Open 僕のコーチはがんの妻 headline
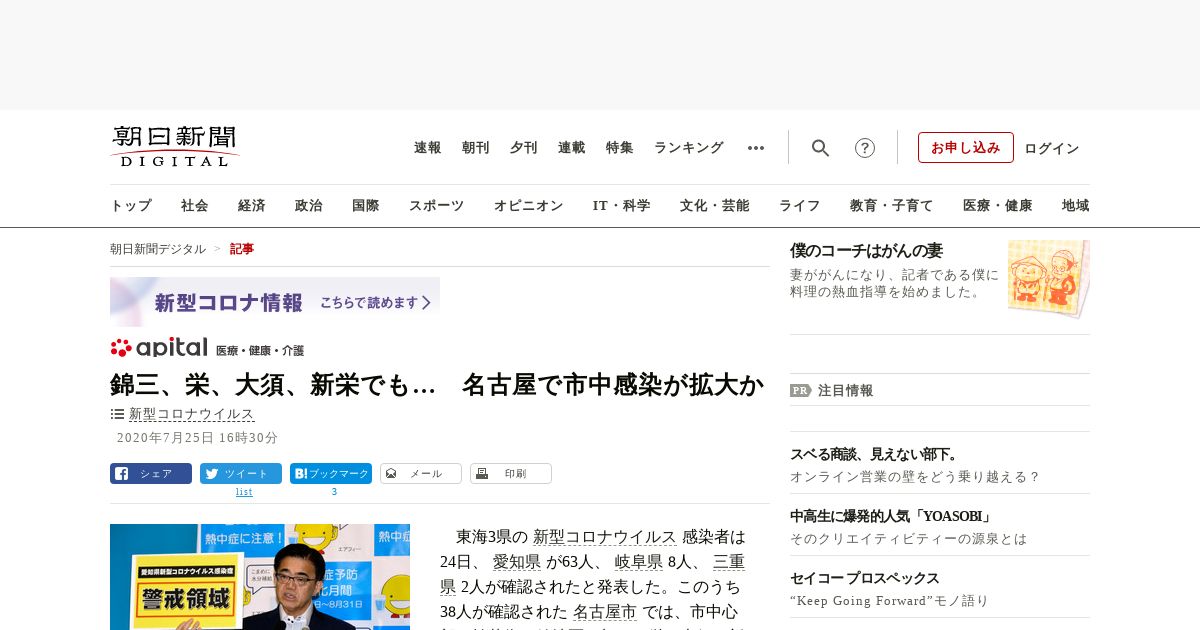The width and height of the screenshot is (1200, 630). [866, 251]
